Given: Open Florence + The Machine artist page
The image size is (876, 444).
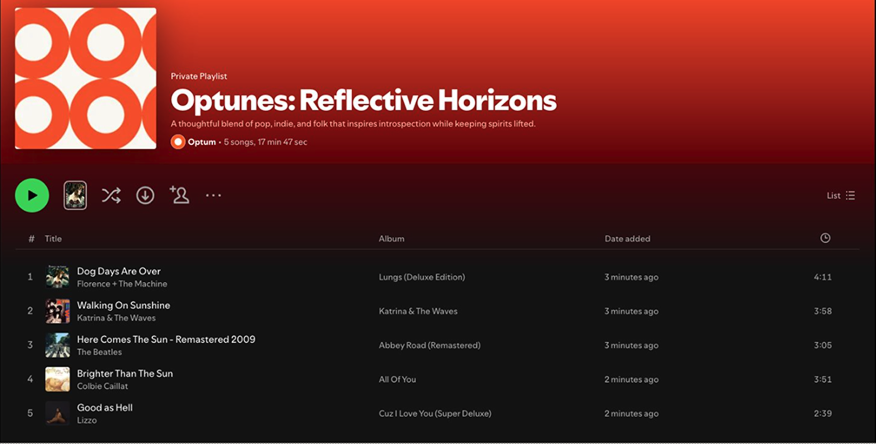Looking at the screenshot, I should [x=122, y=284].
